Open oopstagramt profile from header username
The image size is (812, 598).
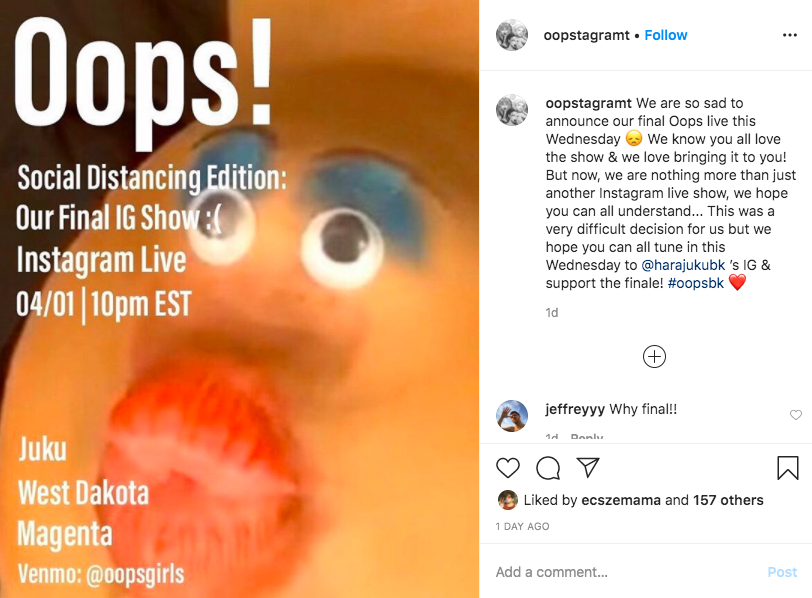point(586,35)
